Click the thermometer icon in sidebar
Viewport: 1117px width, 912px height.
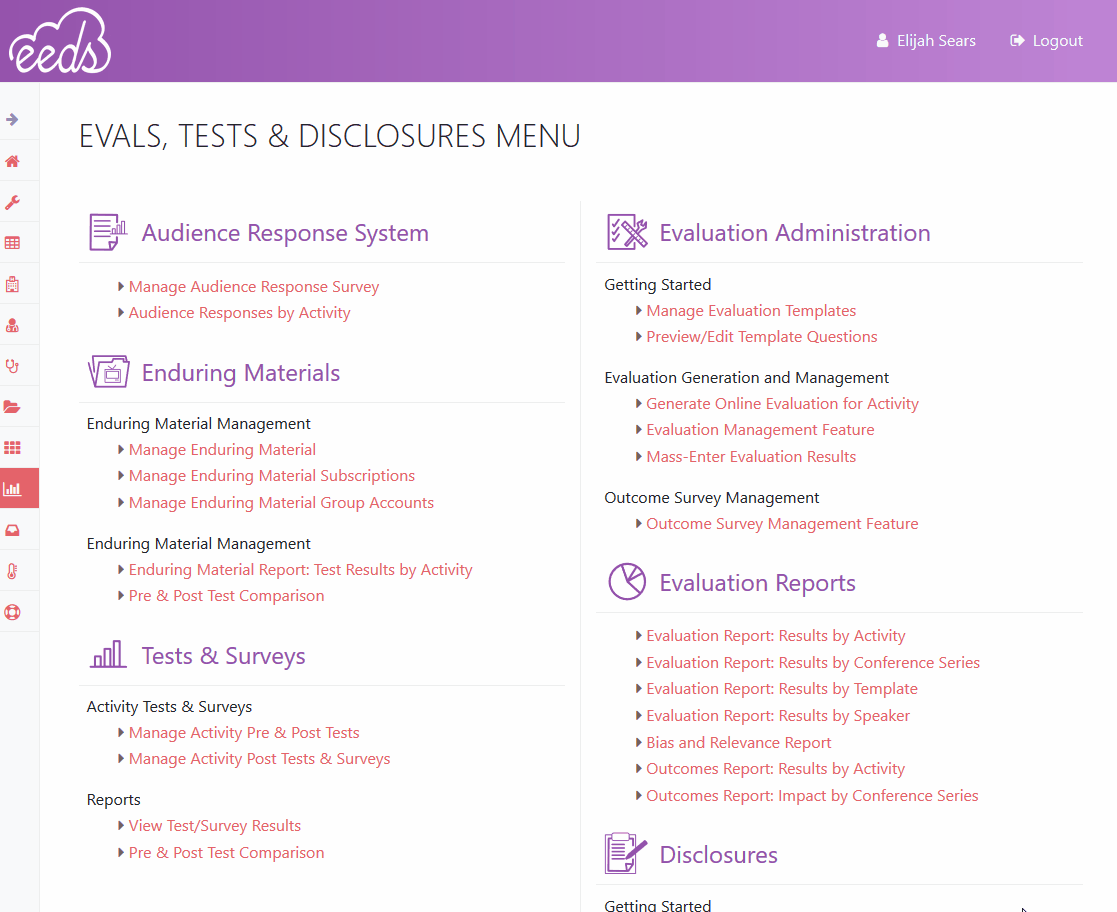[14, 570]
